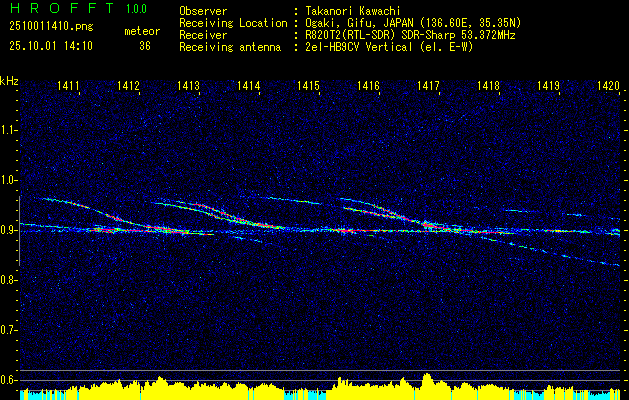Click the 1418 time marker
This screenshot has height=400, width=629.
coord(488,85)
